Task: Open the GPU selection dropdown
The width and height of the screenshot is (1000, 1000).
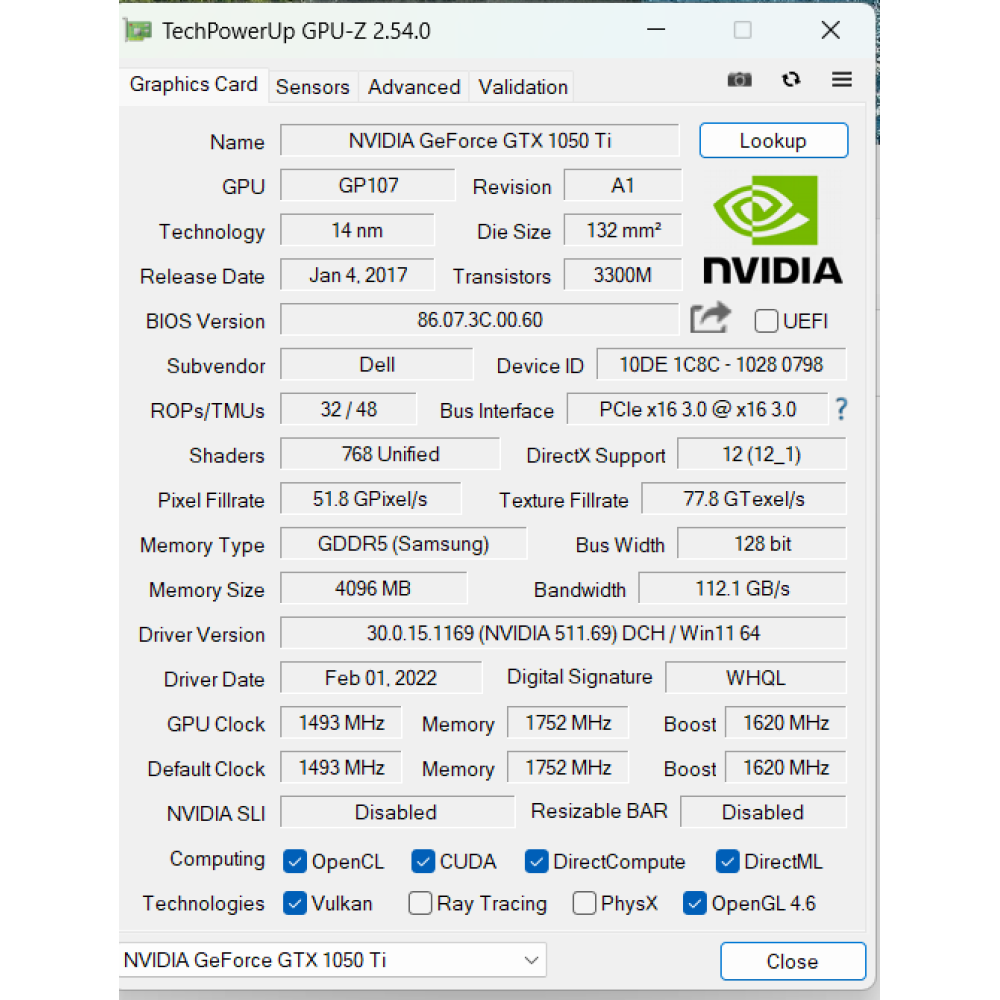Action: (x=332, y=960)
